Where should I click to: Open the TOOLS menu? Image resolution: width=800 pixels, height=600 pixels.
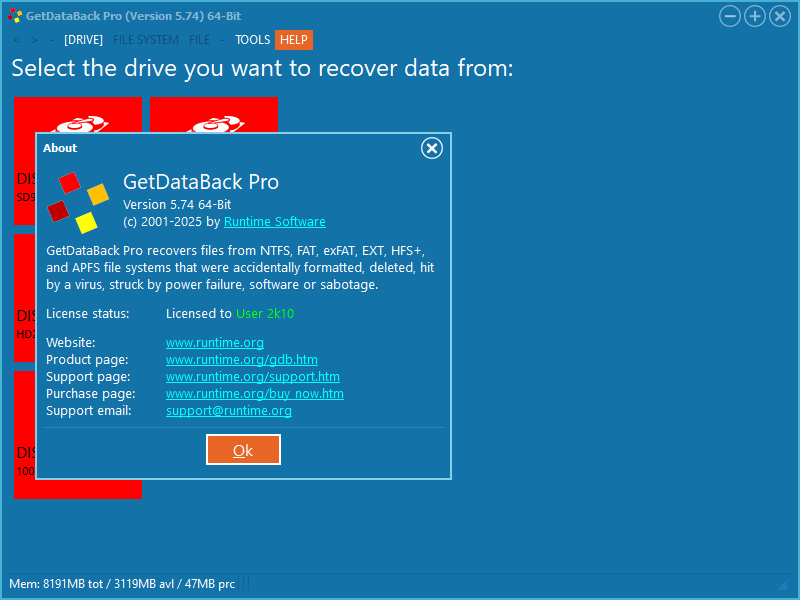pyautogui.click(x=253, y=40)
